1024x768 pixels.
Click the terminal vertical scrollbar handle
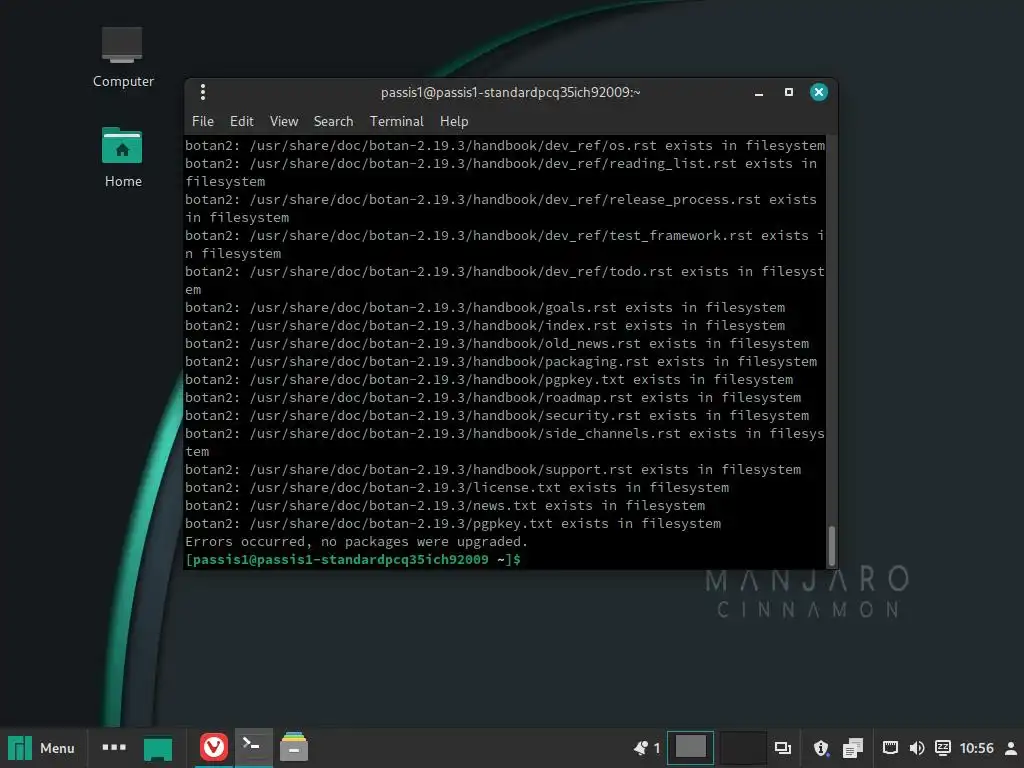click(831, 545)
